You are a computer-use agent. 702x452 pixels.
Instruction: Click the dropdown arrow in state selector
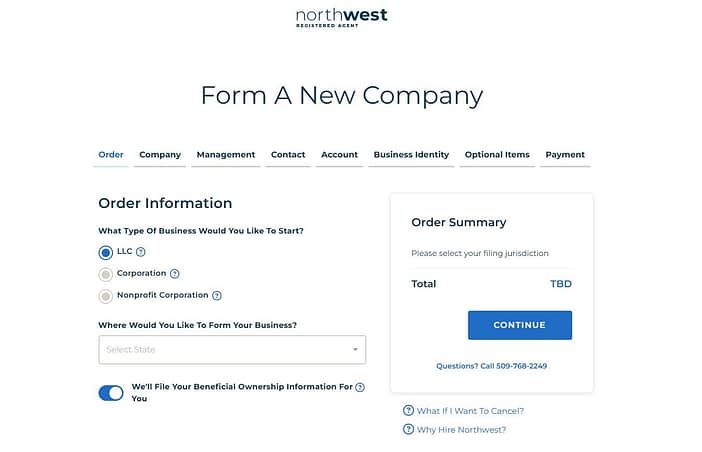[355, 350]
